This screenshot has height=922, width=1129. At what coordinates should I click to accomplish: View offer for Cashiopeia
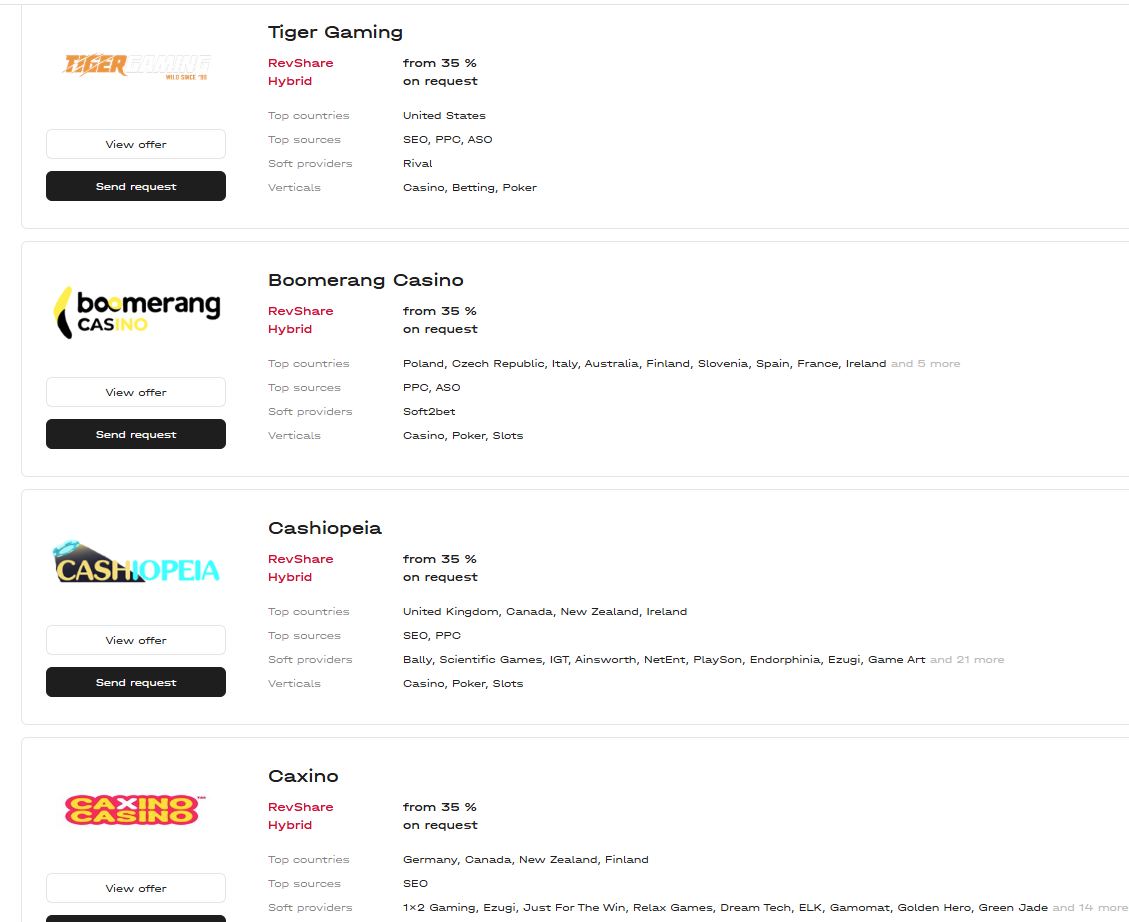click(x=136, y=640)
